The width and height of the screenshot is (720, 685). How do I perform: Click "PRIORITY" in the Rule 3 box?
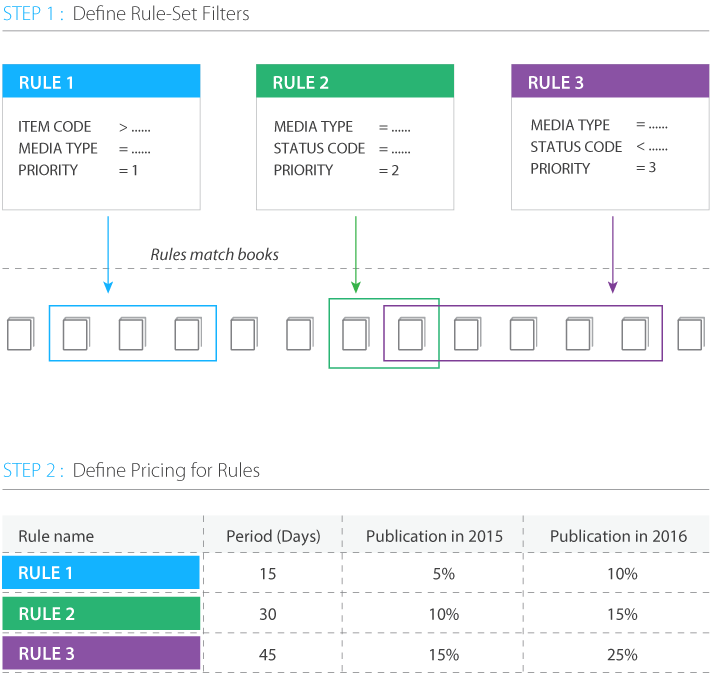(560, 169)
